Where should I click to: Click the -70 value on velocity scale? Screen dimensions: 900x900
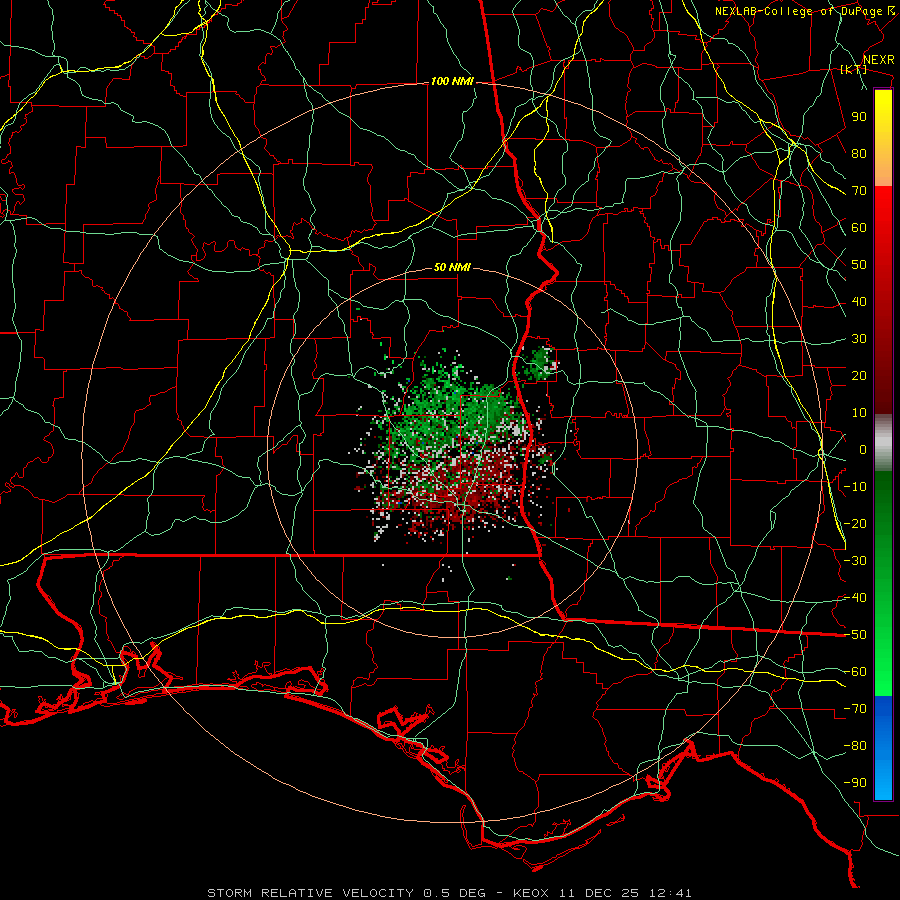coord(855,709)
